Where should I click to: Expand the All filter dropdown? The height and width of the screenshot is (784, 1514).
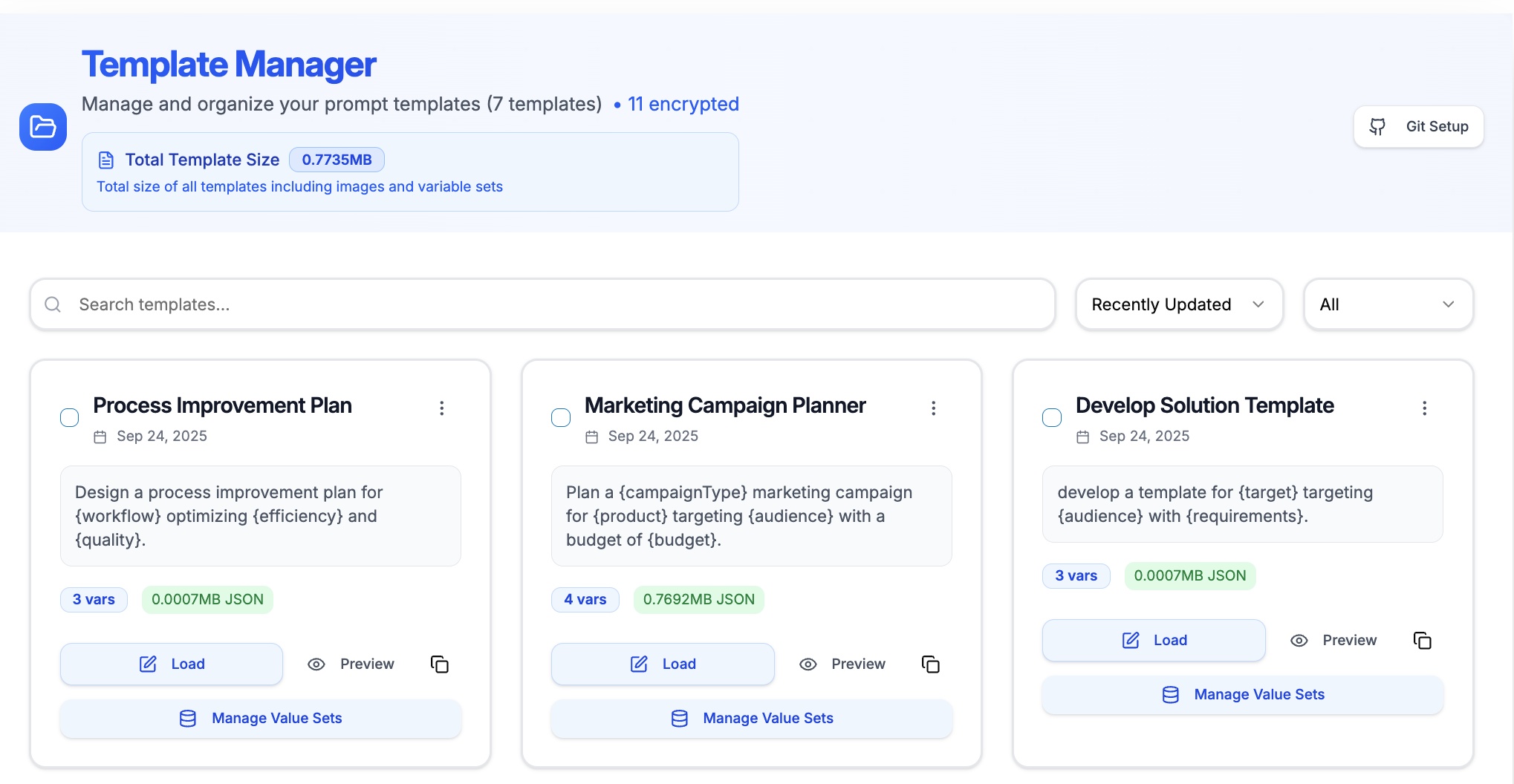coord(1388,304)
